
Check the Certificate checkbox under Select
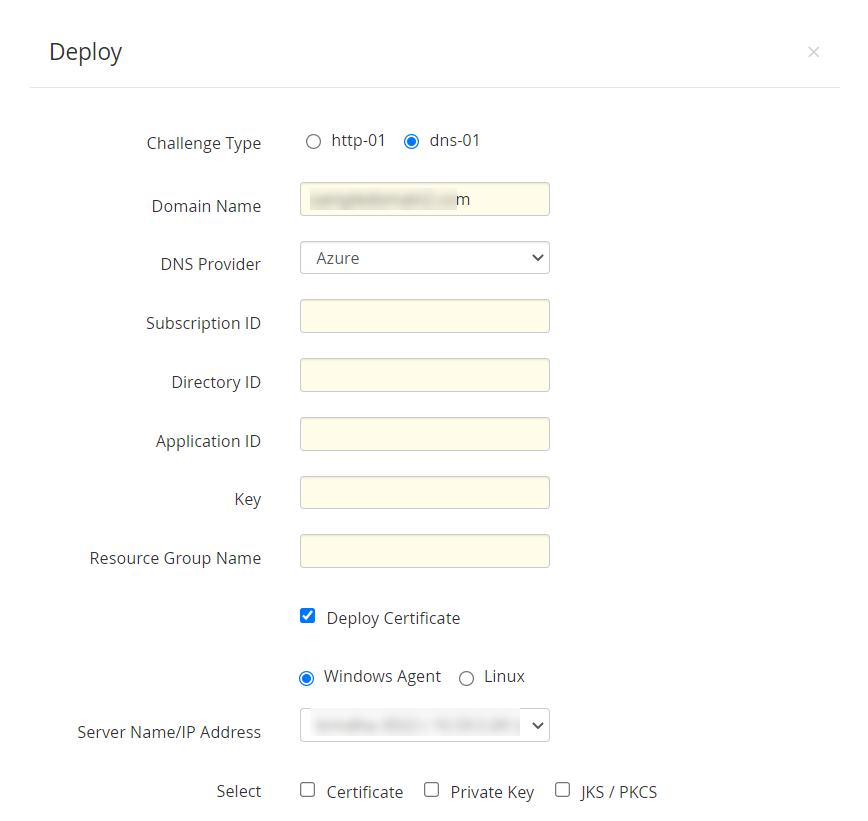click(307, 789)
